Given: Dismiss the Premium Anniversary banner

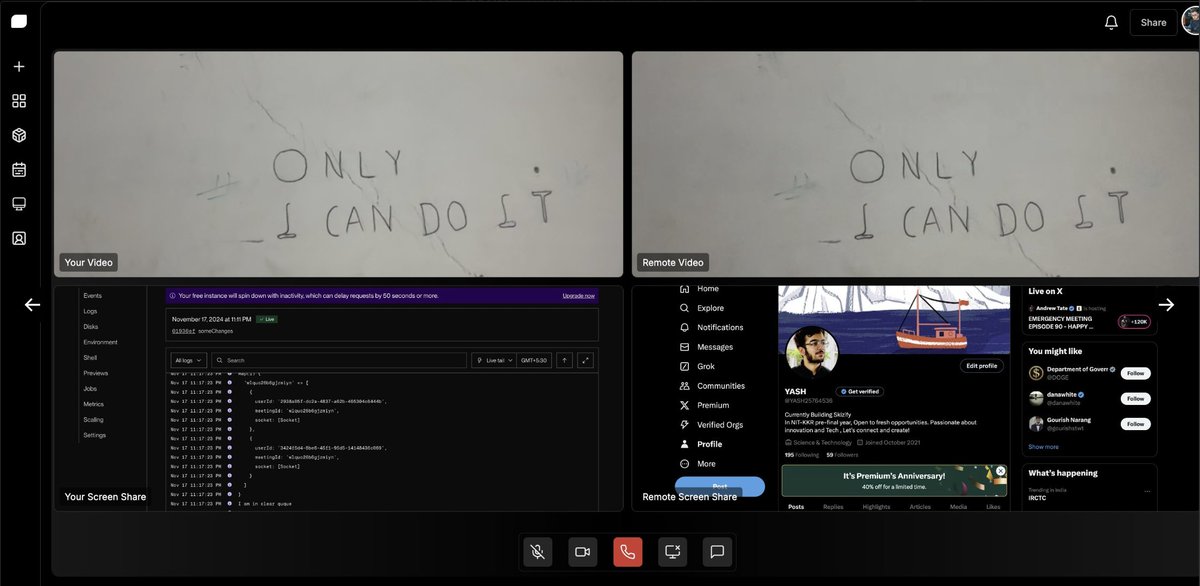Looking at the screenshot, I should (1000, 471).
